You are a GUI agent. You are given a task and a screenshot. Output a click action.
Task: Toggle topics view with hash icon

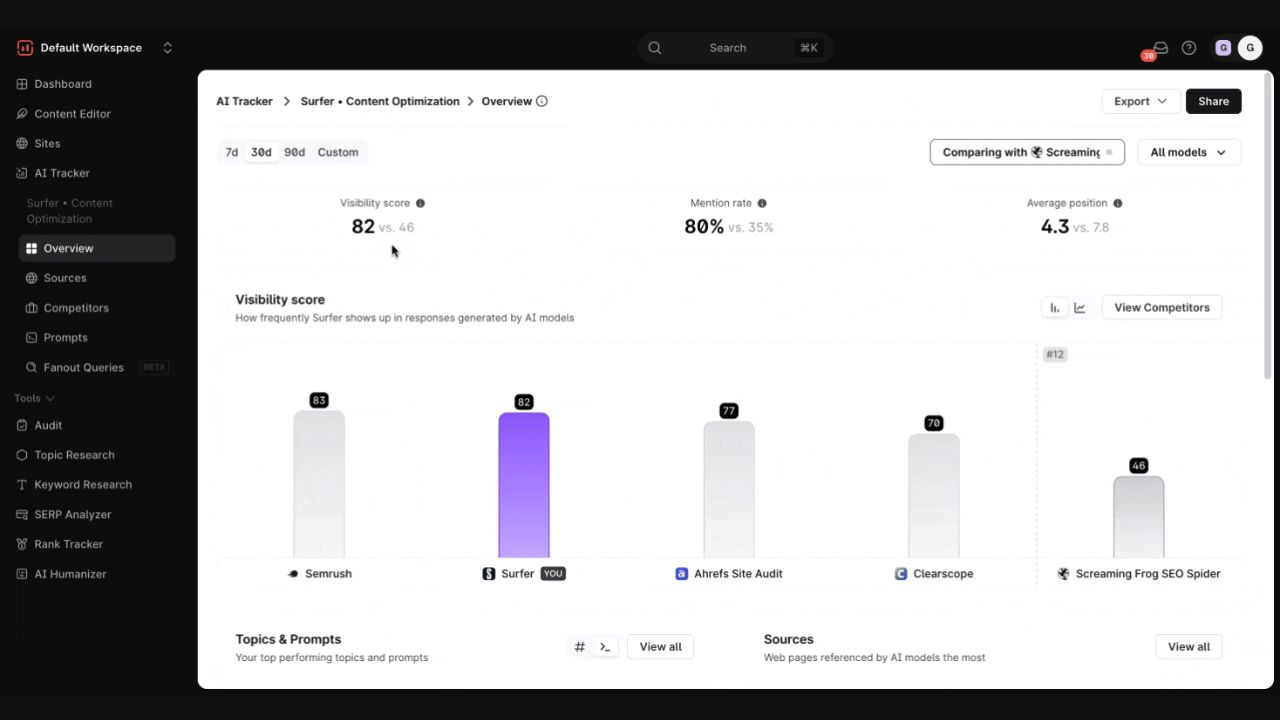(x=580, y=647)
